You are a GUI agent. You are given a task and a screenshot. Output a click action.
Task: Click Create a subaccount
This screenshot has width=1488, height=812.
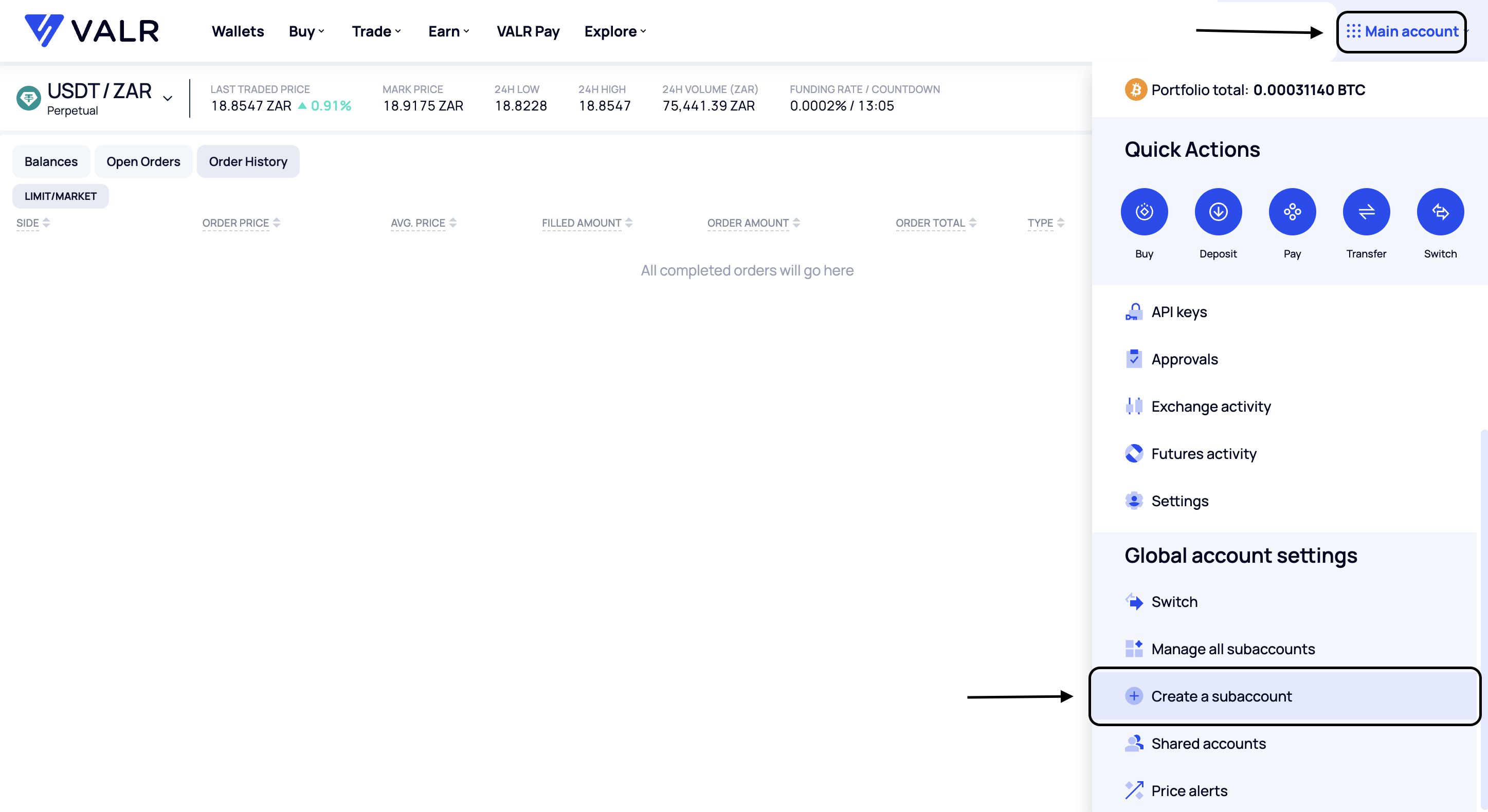[1285, 696]
